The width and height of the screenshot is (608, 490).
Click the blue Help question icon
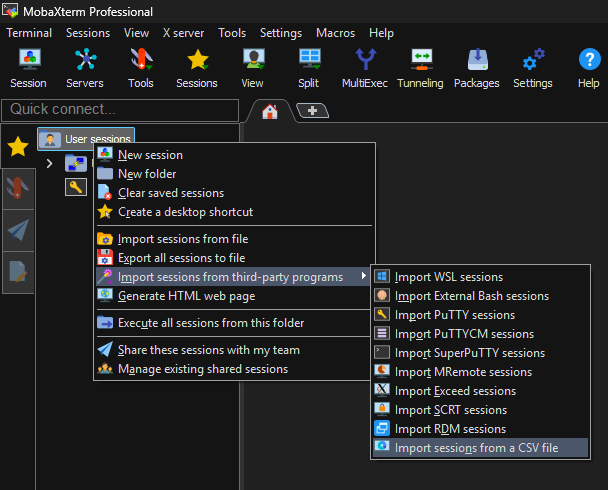[589, 59]
